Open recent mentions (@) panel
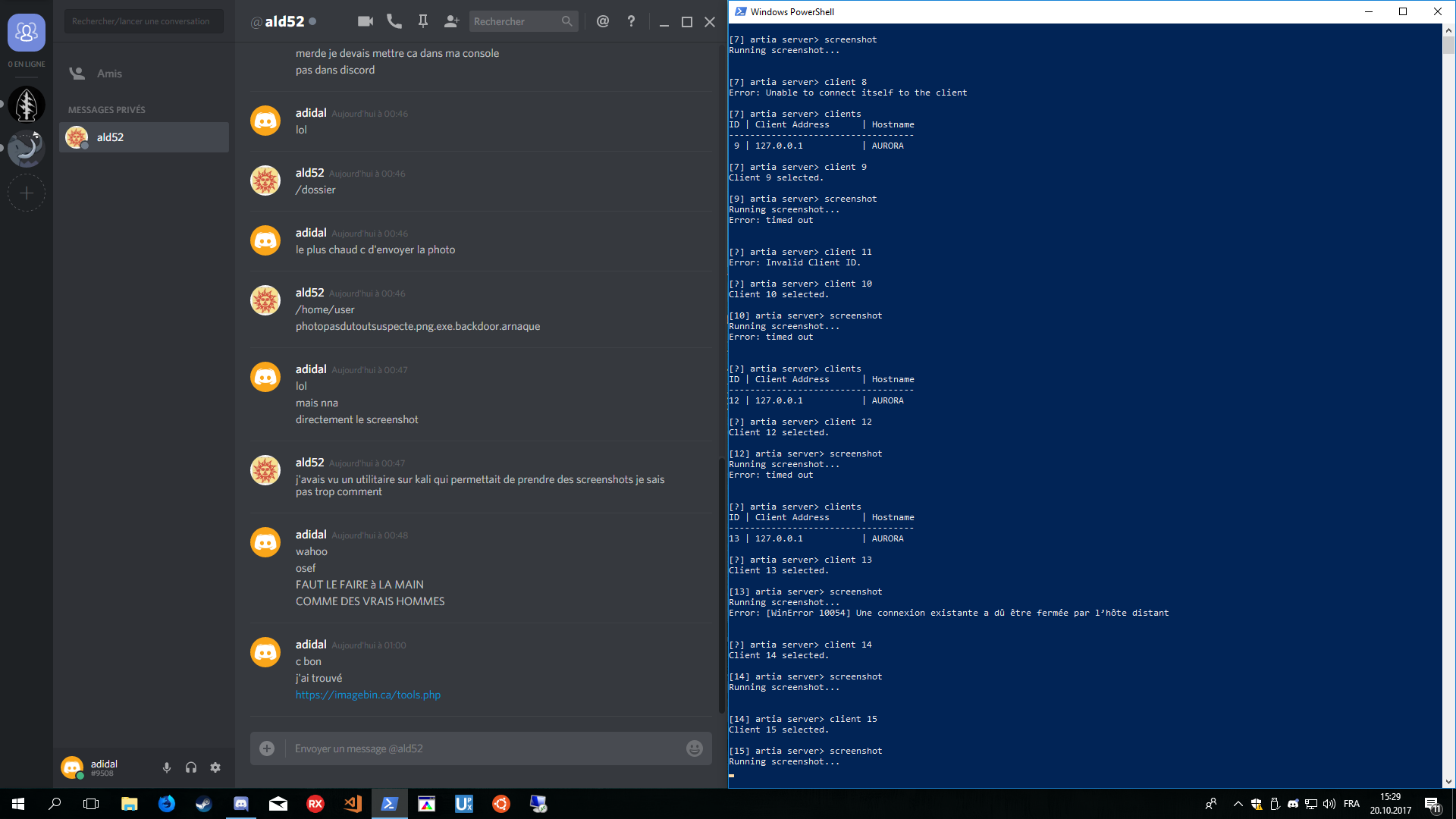The height and width of the screenshot is (819, 1456). (x=603, y=21)
